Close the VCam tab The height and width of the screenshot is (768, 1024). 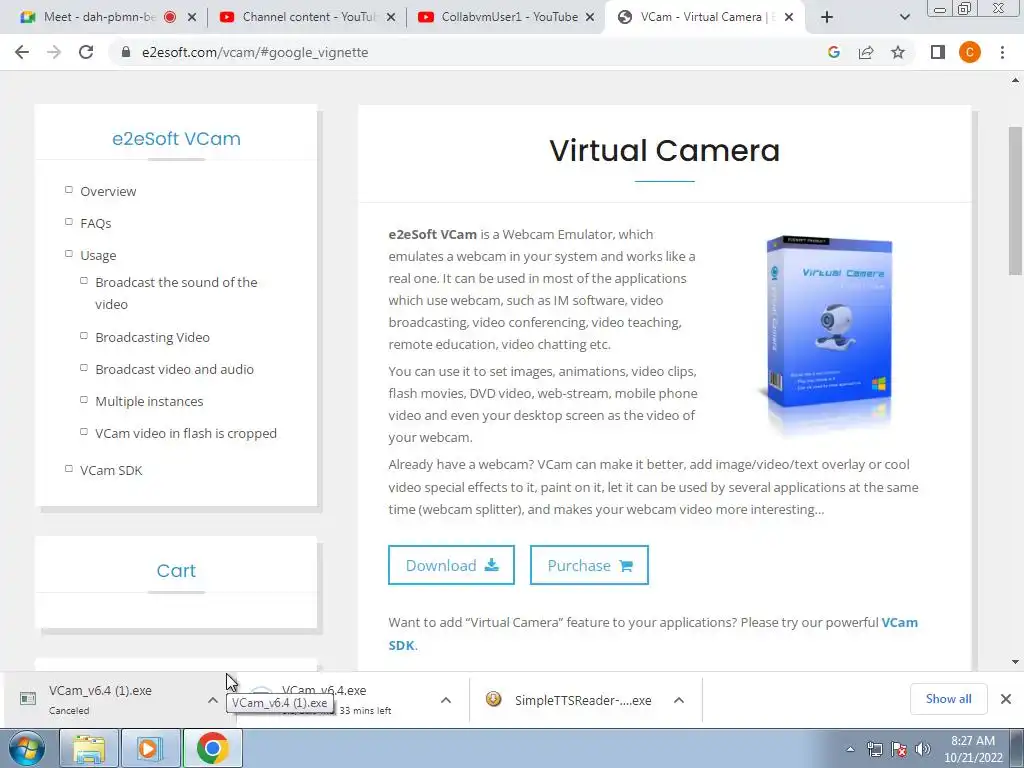[789, 17]
